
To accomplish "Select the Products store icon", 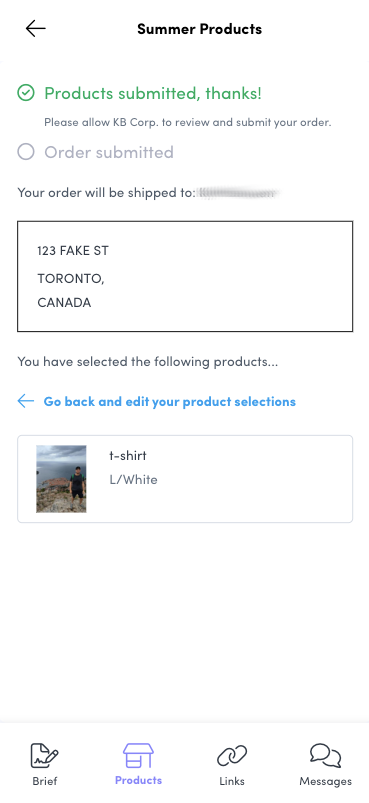I will pyautogui.click(x=138, y=756).
